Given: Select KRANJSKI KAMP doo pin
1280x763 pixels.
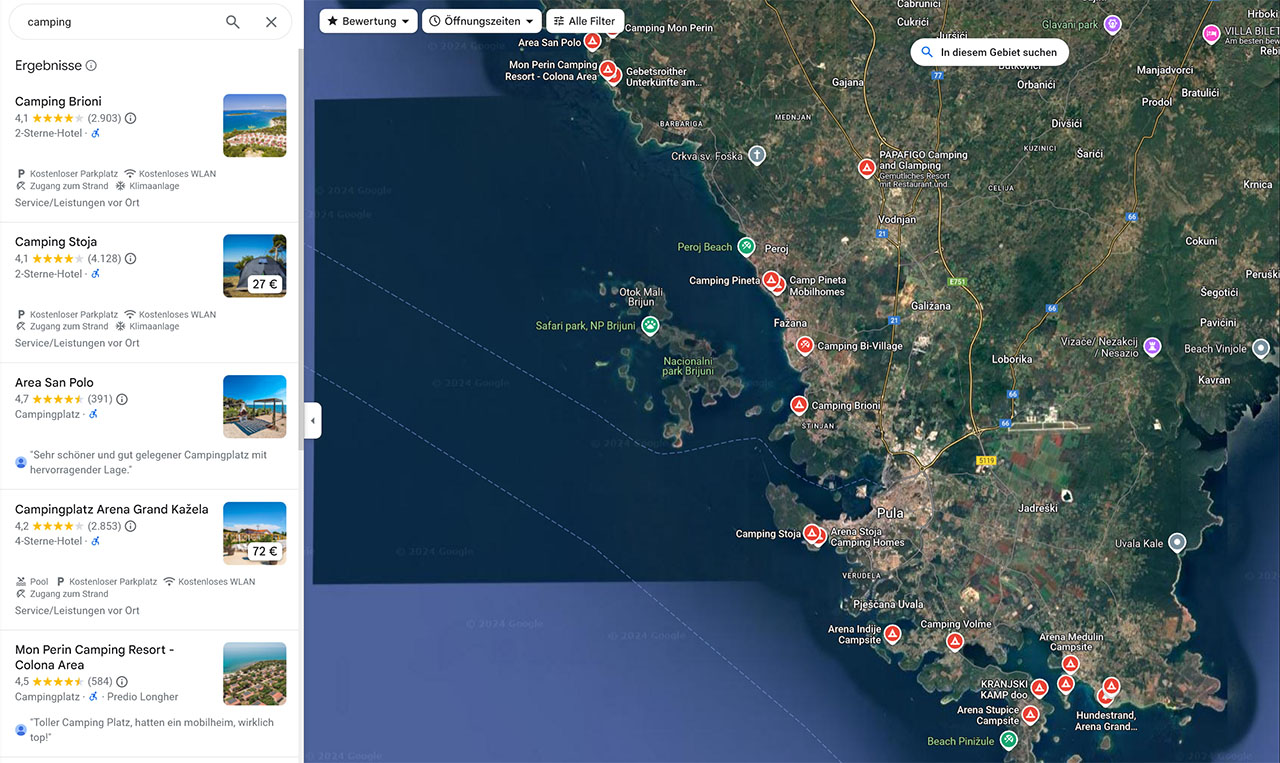Looking at the screenshot, I should pyautogui.click(x=1040, y=688).
